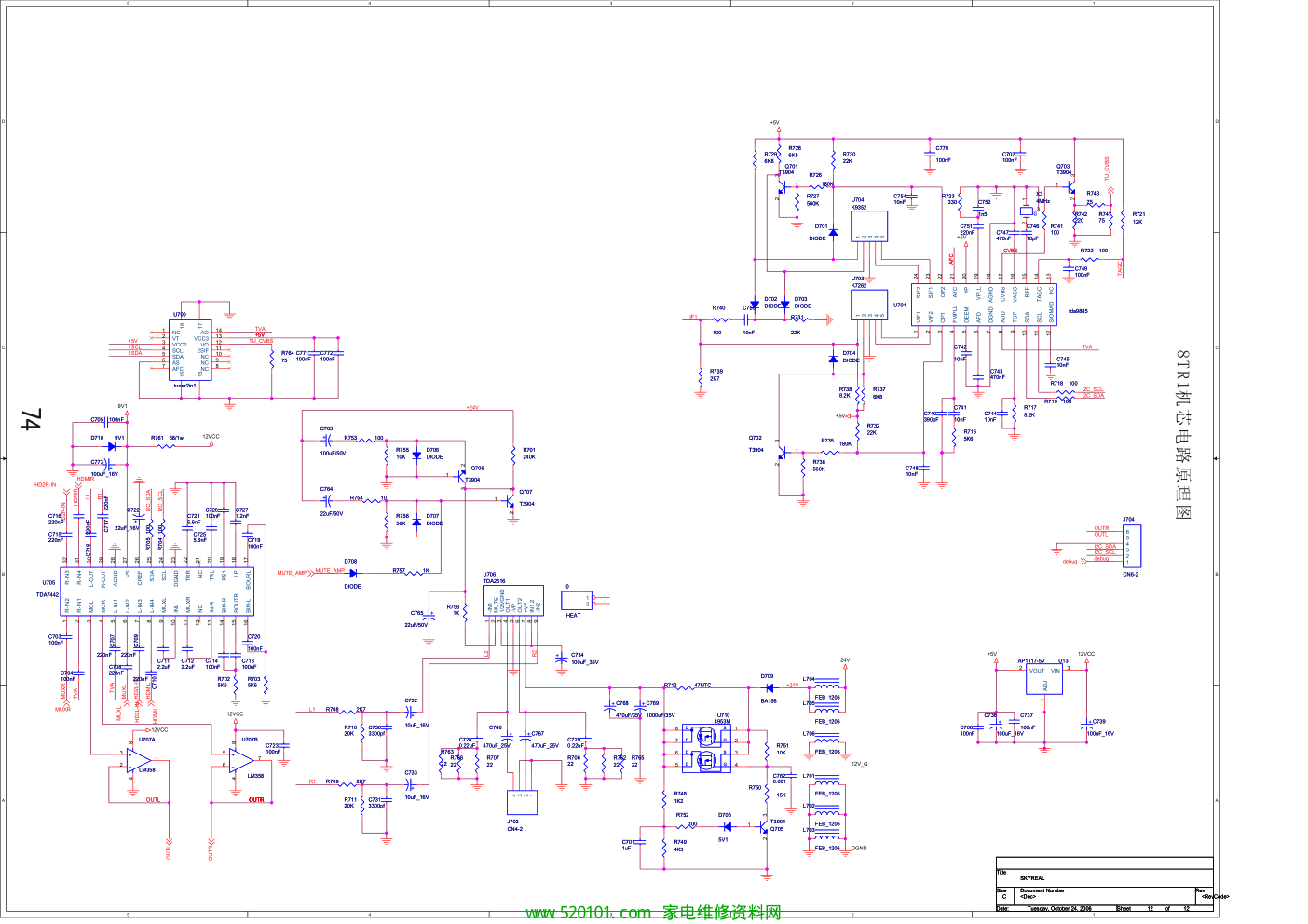
Task: Select the Q705 transistor label
Action: (x=777, y=829)
